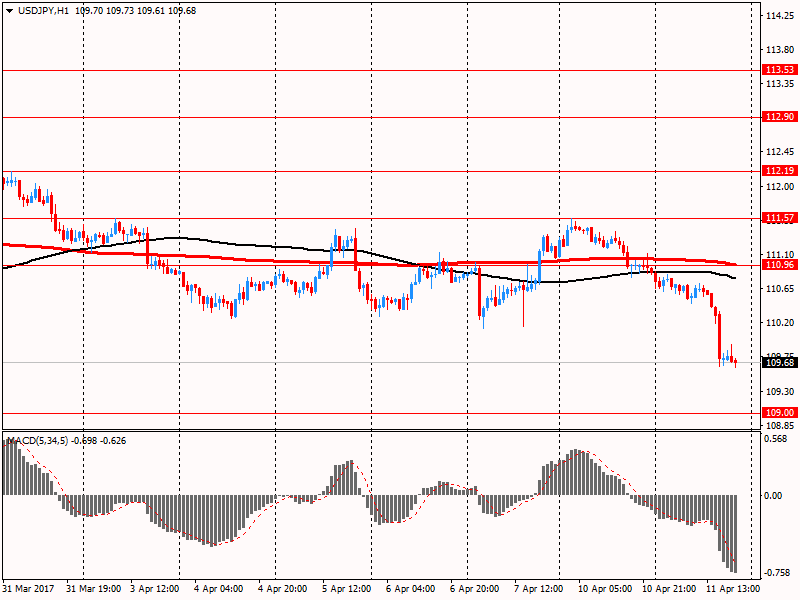Click the OHLC values 109.70 109.73 109.61 109.68
This screenshot has height=600, width=800.
136,11
